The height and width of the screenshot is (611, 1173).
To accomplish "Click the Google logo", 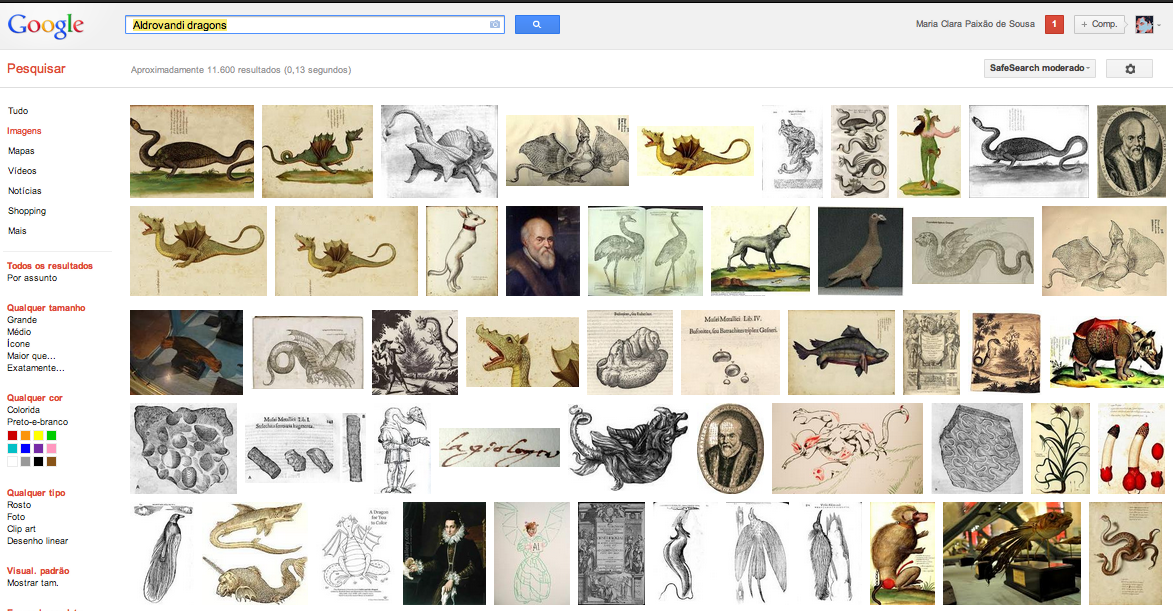I will pyautogui.click(x=47, y=24).
